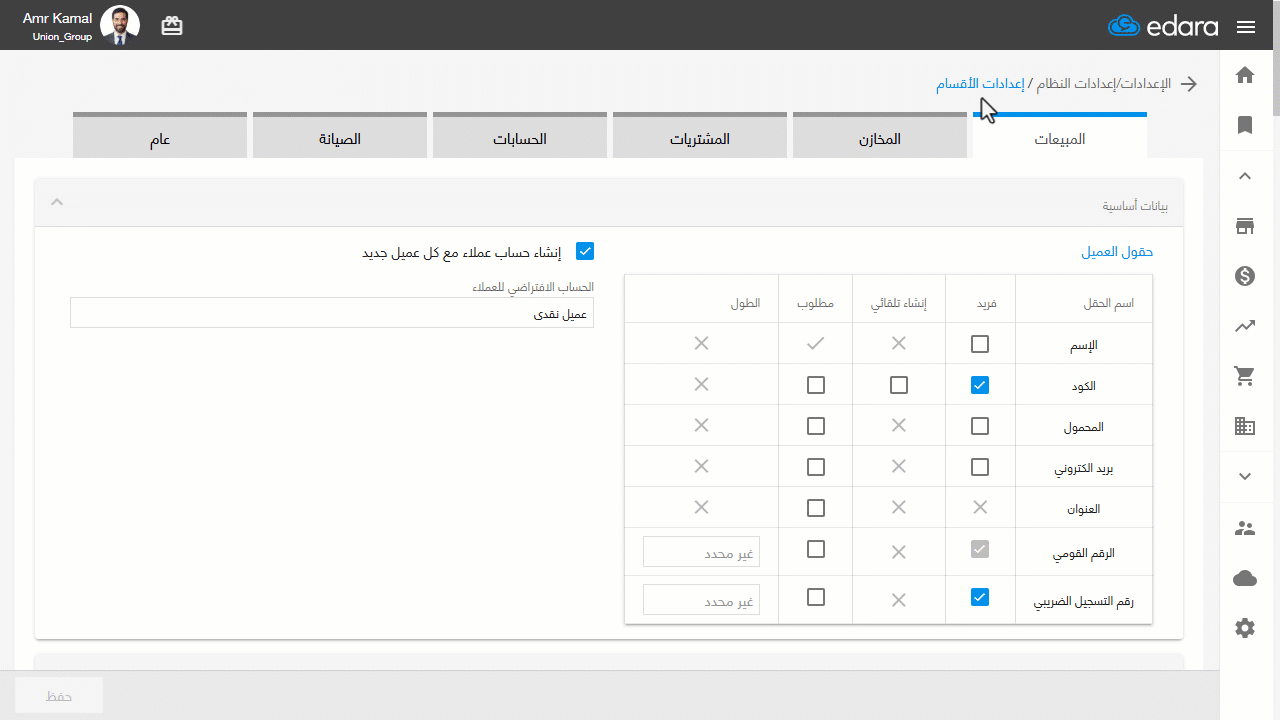Collapse the بيانات أساسية section with chevron
Viewport: 1280px width, 720px height.
[x=57, y=202]
